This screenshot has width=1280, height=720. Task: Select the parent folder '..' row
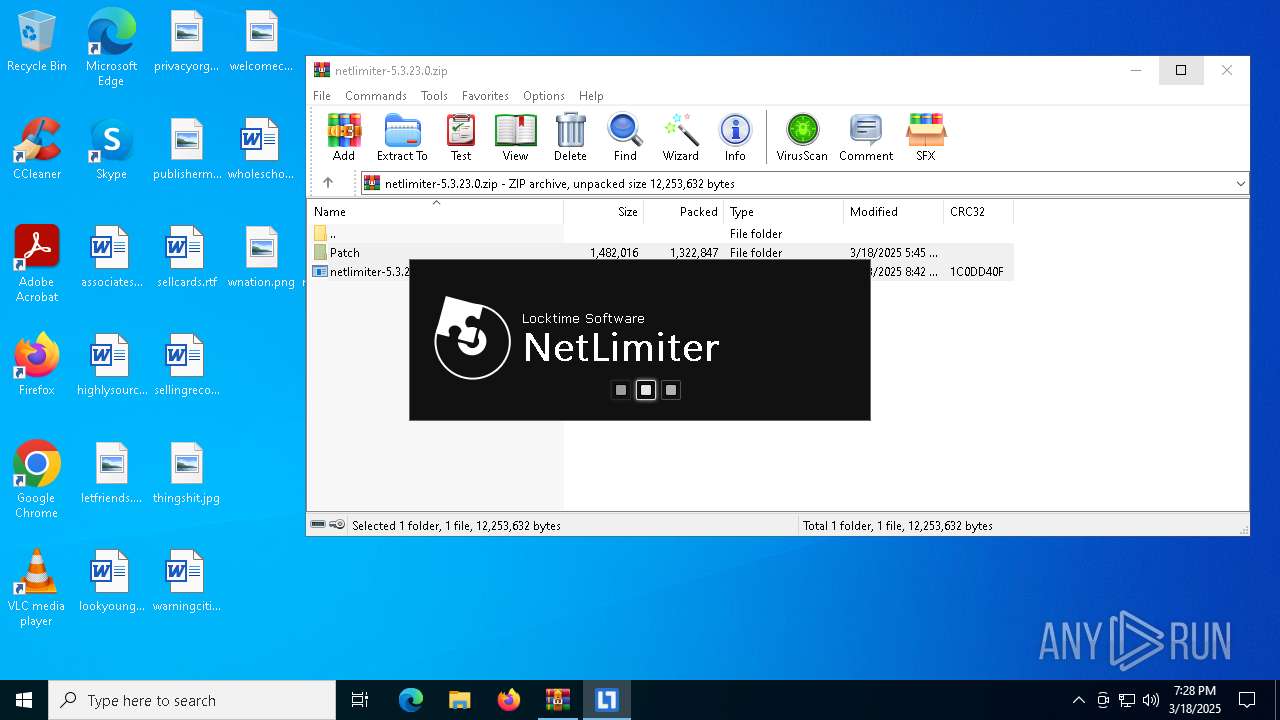pyautogui.click(x=660, y=234)
